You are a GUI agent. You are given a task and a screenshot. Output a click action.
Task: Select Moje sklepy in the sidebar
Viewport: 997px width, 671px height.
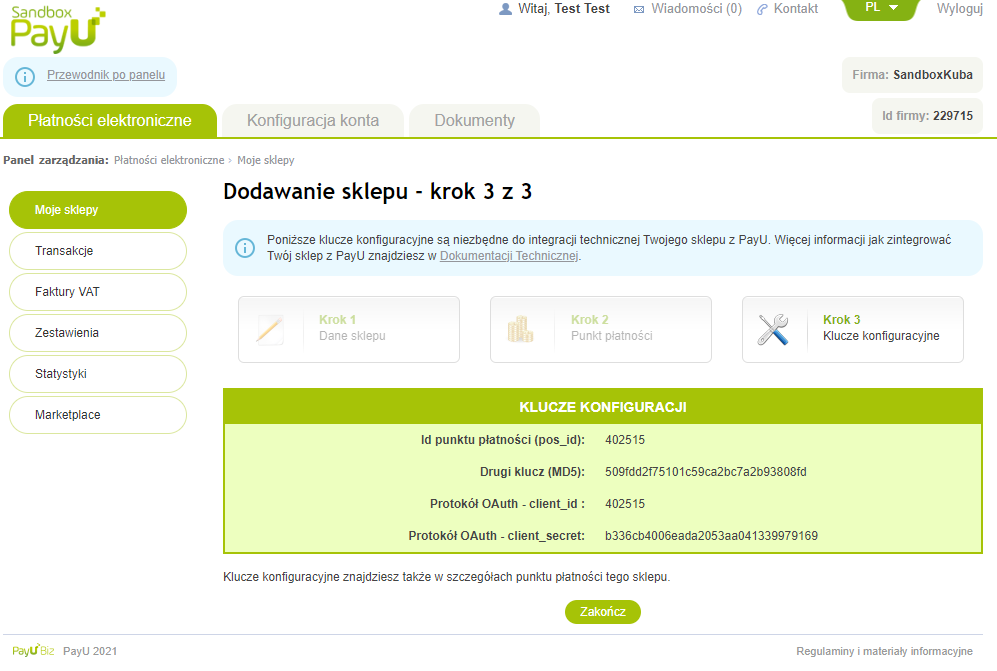(98, 210)
